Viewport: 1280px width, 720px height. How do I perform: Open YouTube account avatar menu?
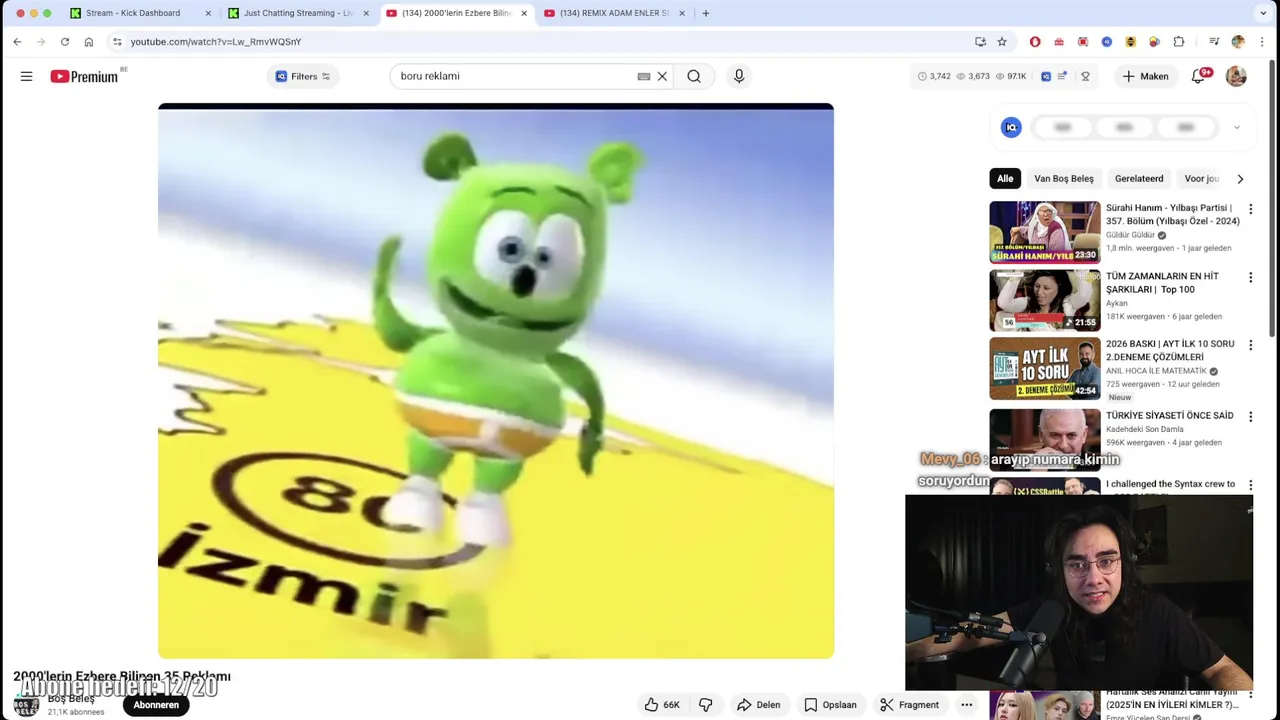coord(1237,76)
